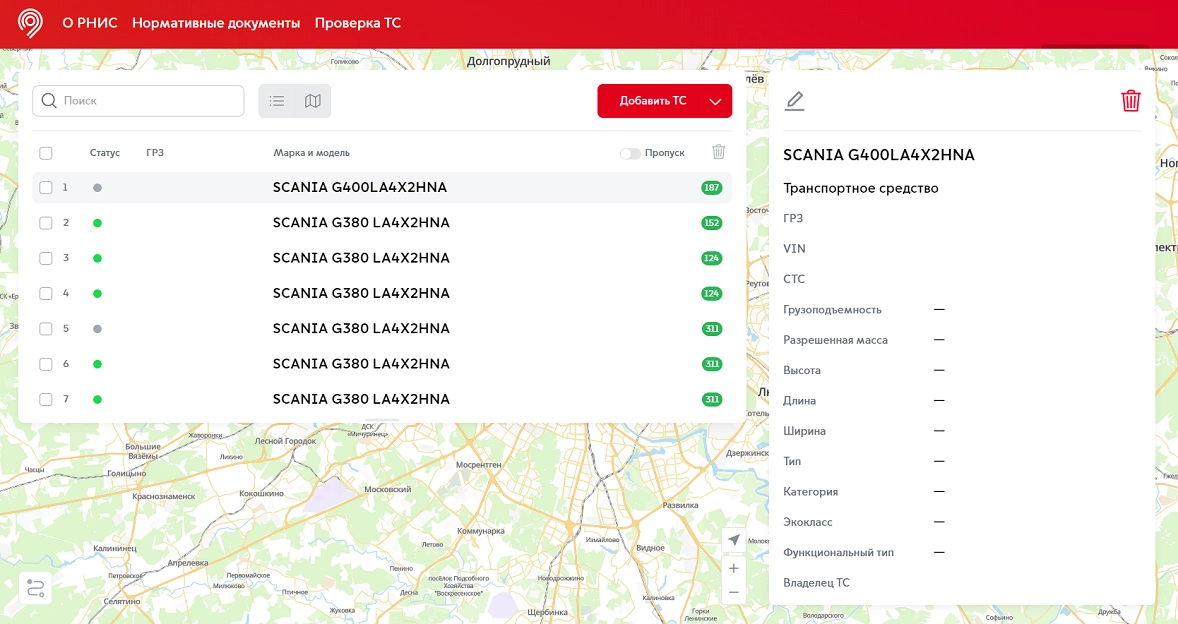Select SCANIA G380 LA4X2HNA in row 7
This screenshot has width=1178, height=624.
click(x=361, y=399)
